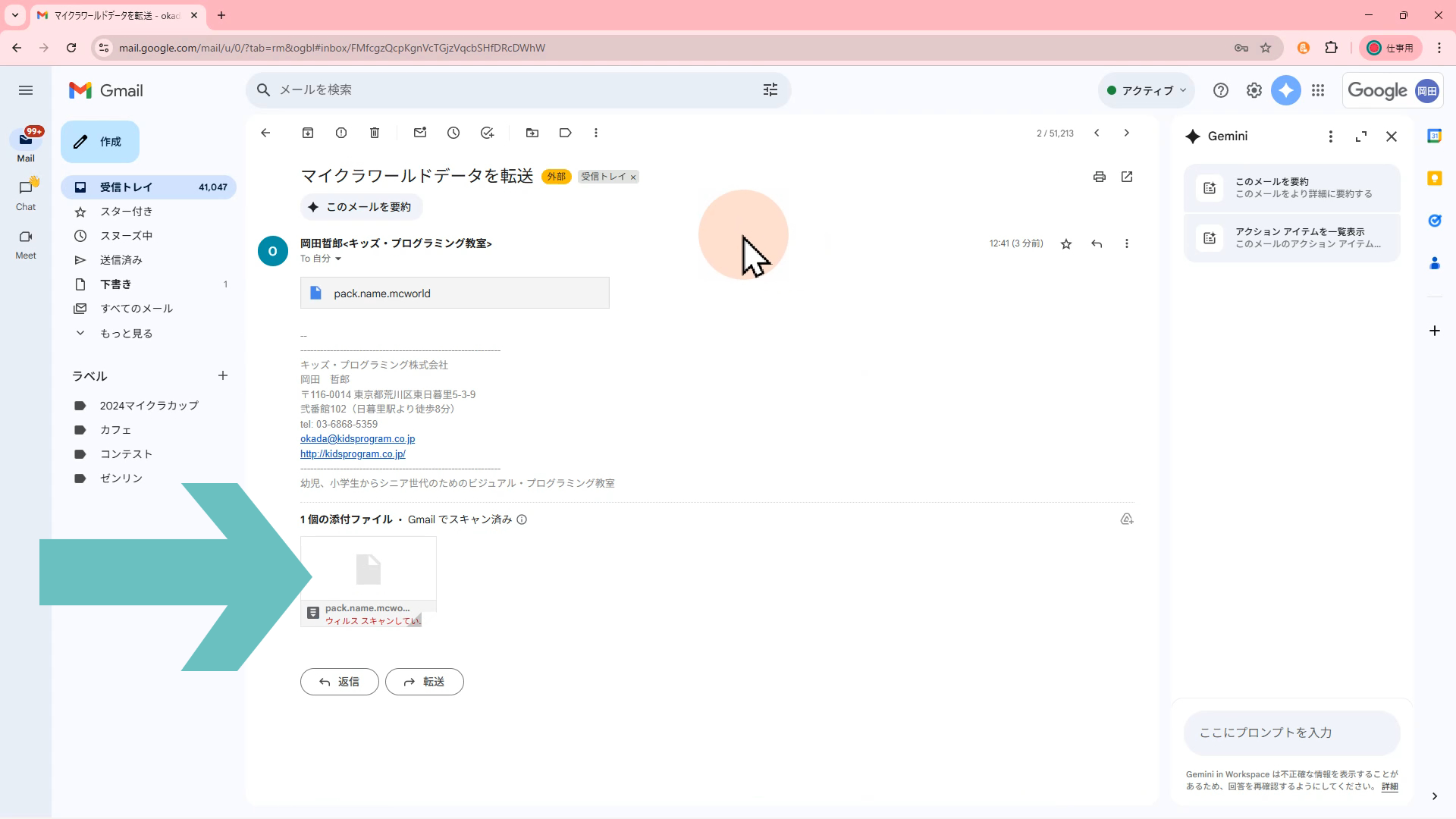Star this message from 岡田哲郎
Image resolution: width=1456 pixels, height=819 pixels.
[x=1066, y=243]
